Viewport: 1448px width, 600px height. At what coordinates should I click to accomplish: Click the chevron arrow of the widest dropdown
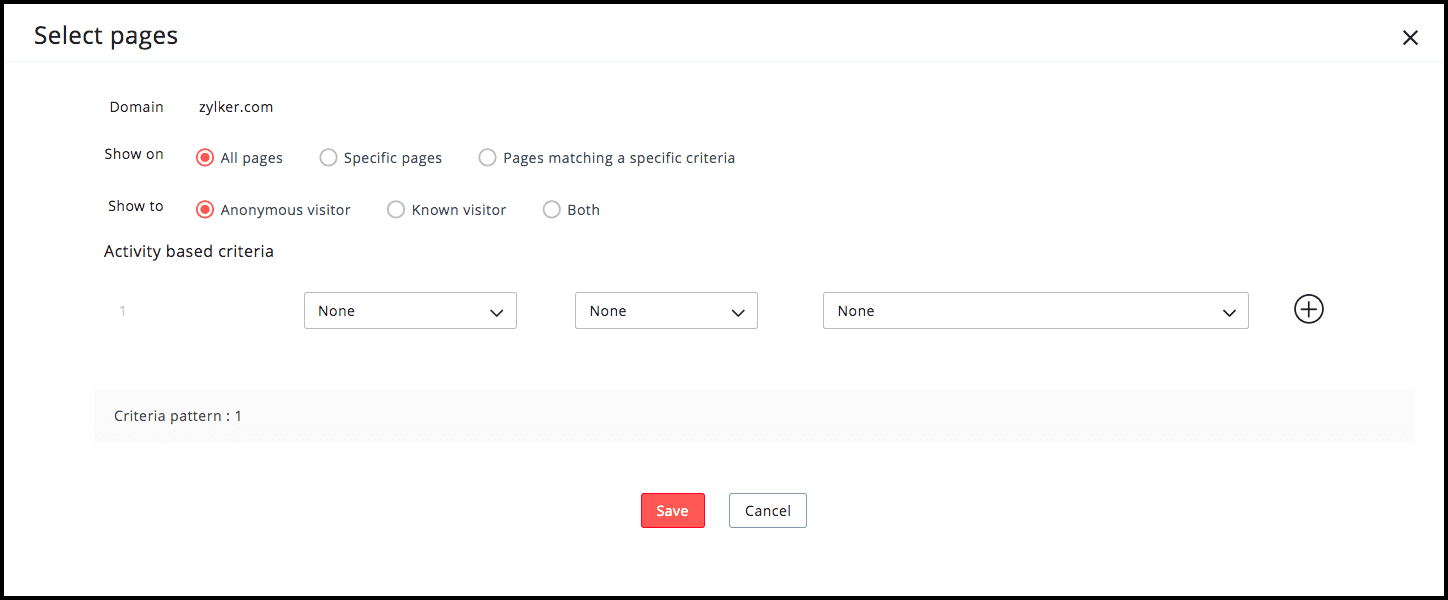(x=1229, y=313)
